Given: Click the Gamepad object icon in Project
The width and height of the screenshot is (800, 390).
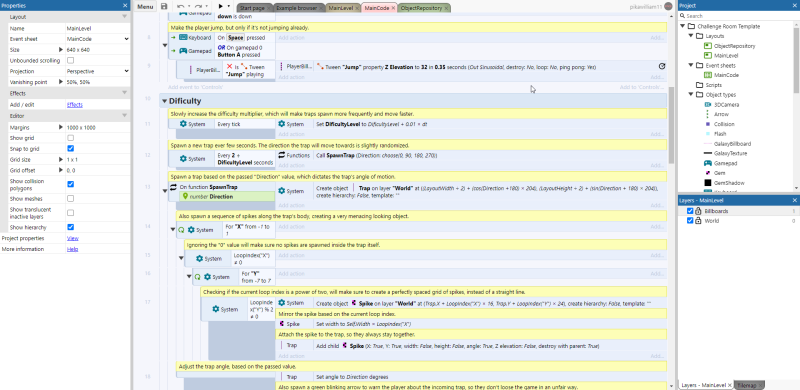Looking at the screenshot, I should (x=708, y=163).
